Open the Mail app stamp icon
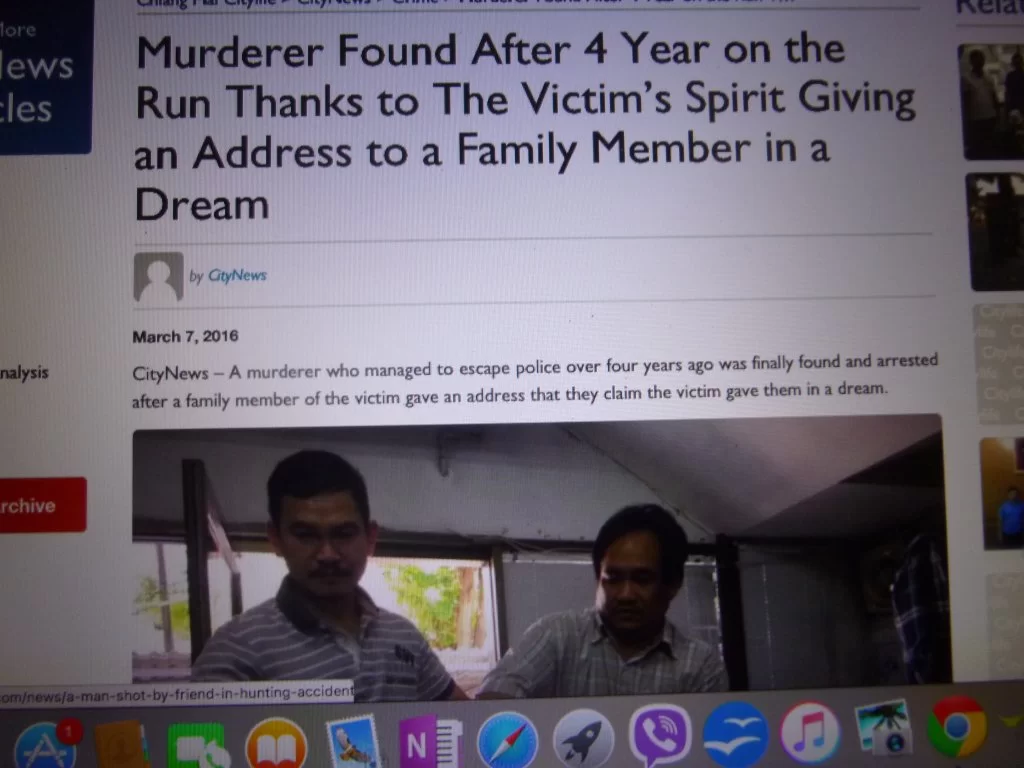This screenshot has height=768, width=1024. tap(354, 743)
